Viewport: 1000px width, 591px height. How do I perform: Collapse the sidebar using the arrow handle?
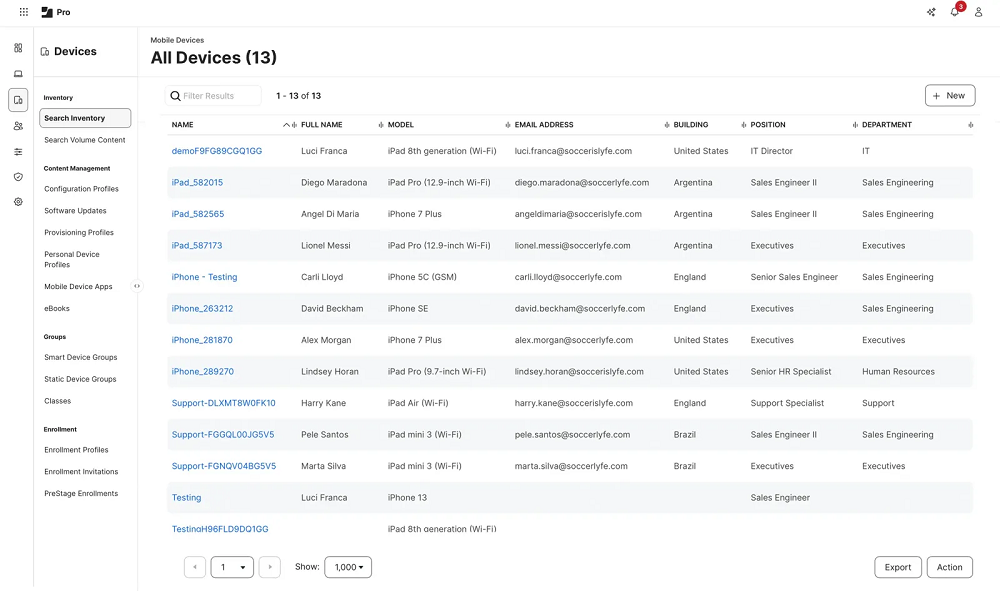136,286
